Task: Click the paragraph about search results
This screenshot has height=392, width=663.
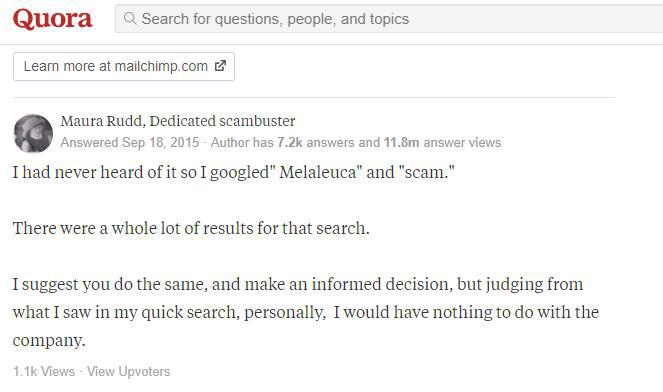Action: pos(191,228)
